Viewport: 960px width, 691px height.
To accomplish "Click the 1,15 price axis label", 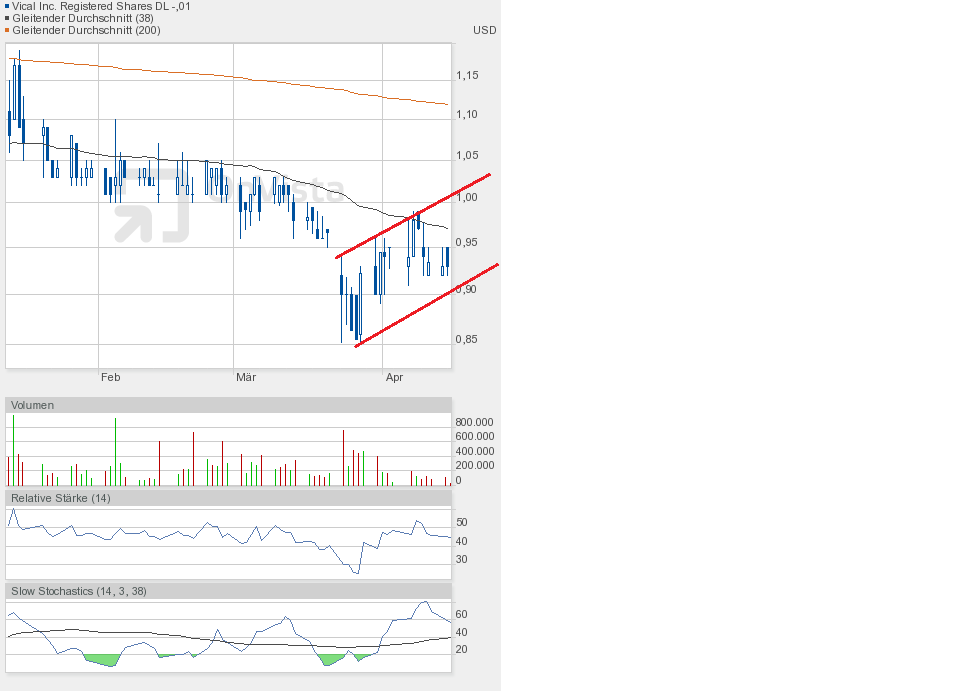I will [x=467, y=75].
